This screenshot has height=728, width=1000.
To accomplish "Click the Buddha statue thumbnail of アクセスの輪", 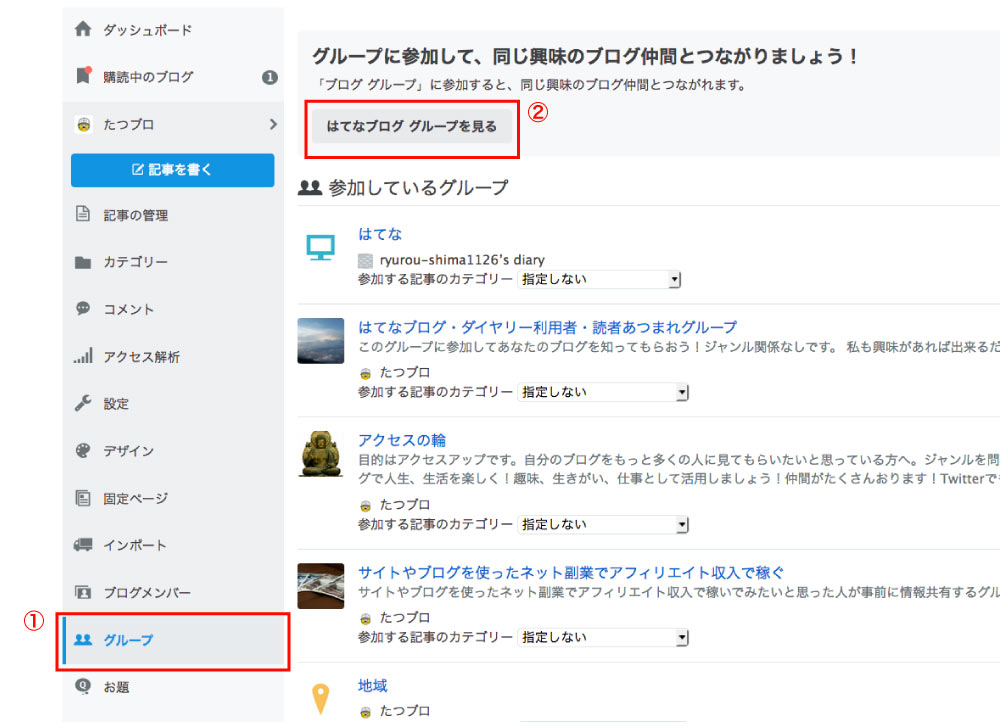I will (321, 454).
